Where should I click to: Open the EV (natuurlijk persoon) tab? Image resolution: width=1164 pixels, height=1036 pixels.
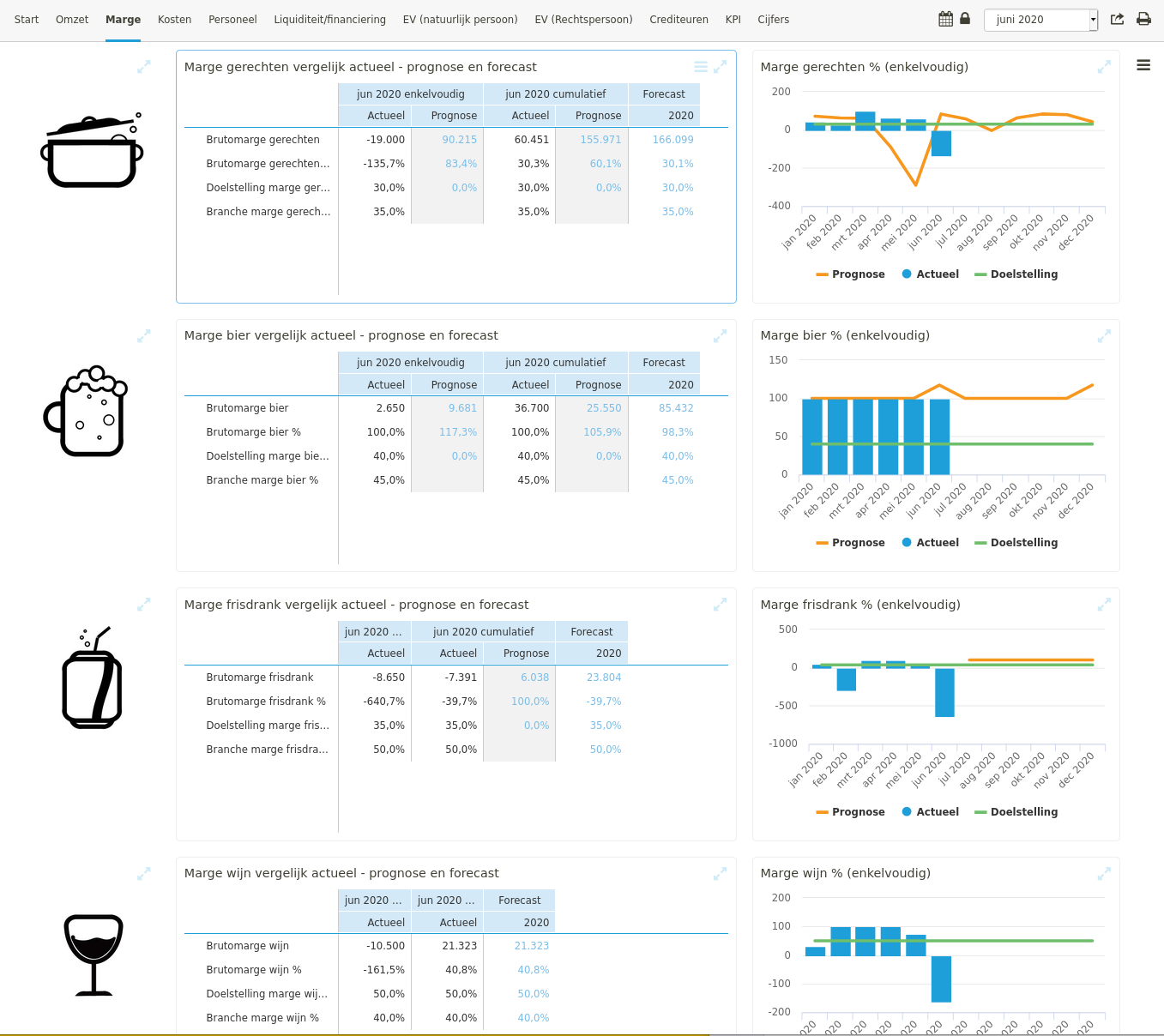pos(460,20)
